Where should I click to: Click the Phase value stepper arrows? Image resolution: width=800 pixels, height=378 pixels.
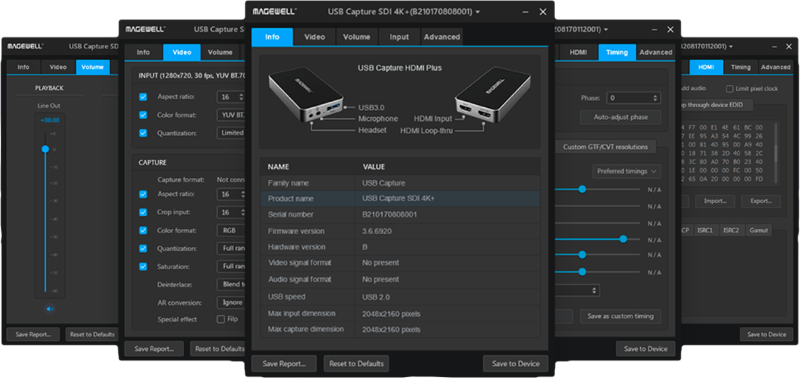pyautogui.click(x=655, y=98)
